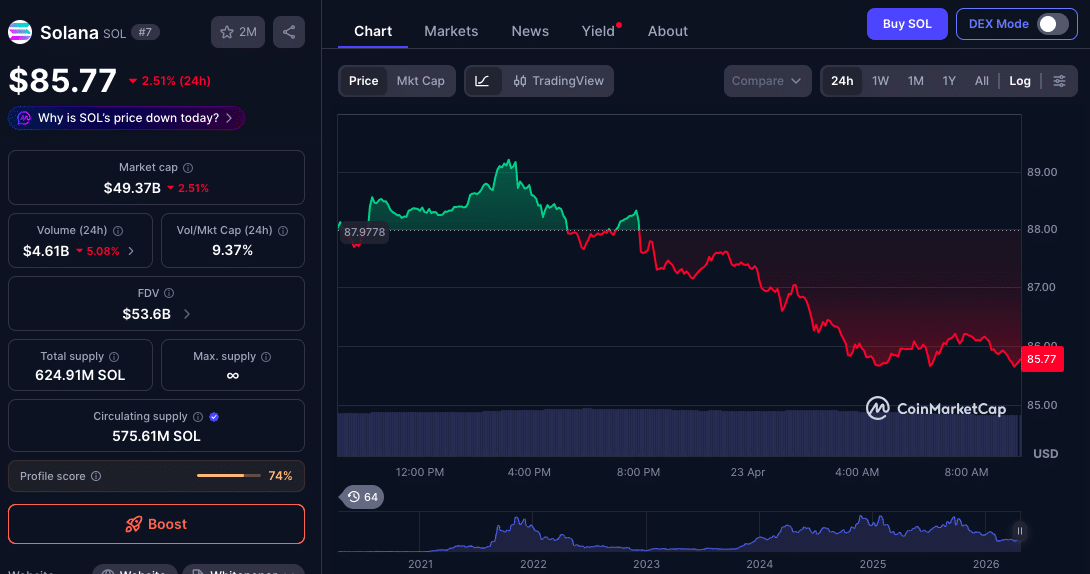
Task: Expand FDV details chevron
Action: 186,314
